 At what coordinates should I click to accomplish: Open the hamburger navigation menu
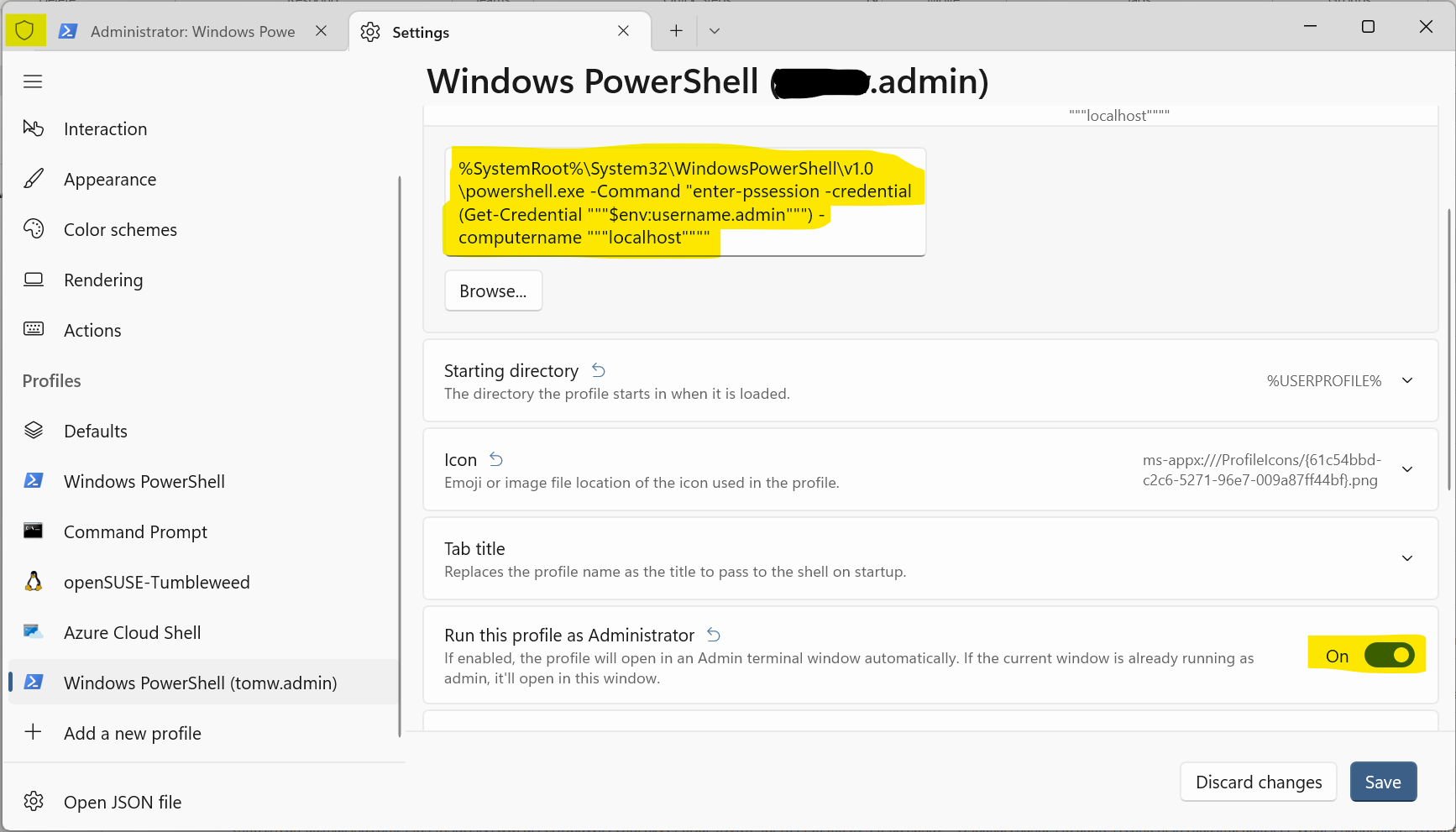tap(33, 81)
